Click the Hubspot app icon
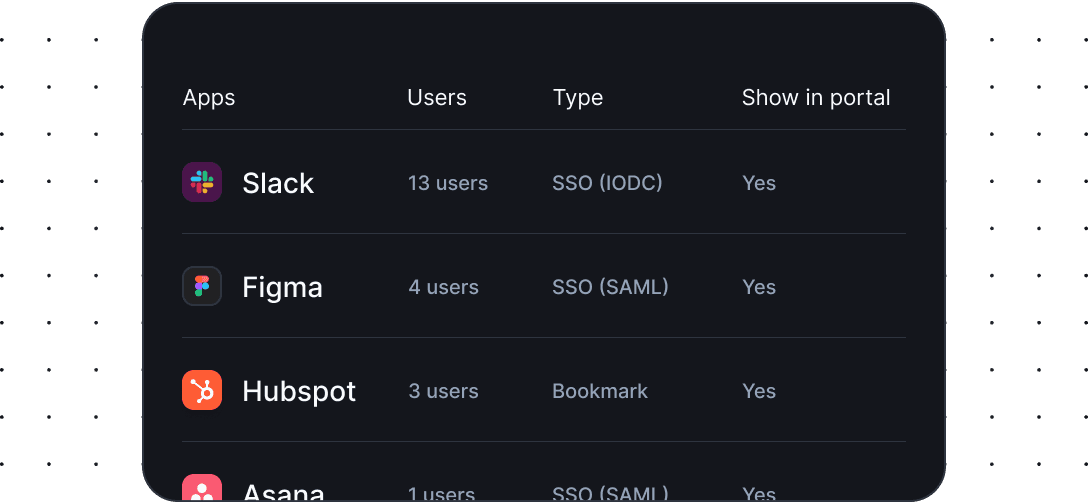The width and height of the screenshot is (1088, 504). pos(202,390)
